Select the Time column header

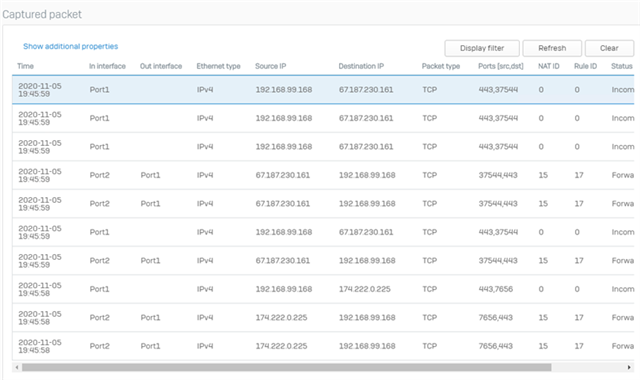click(x=25, y=66)
